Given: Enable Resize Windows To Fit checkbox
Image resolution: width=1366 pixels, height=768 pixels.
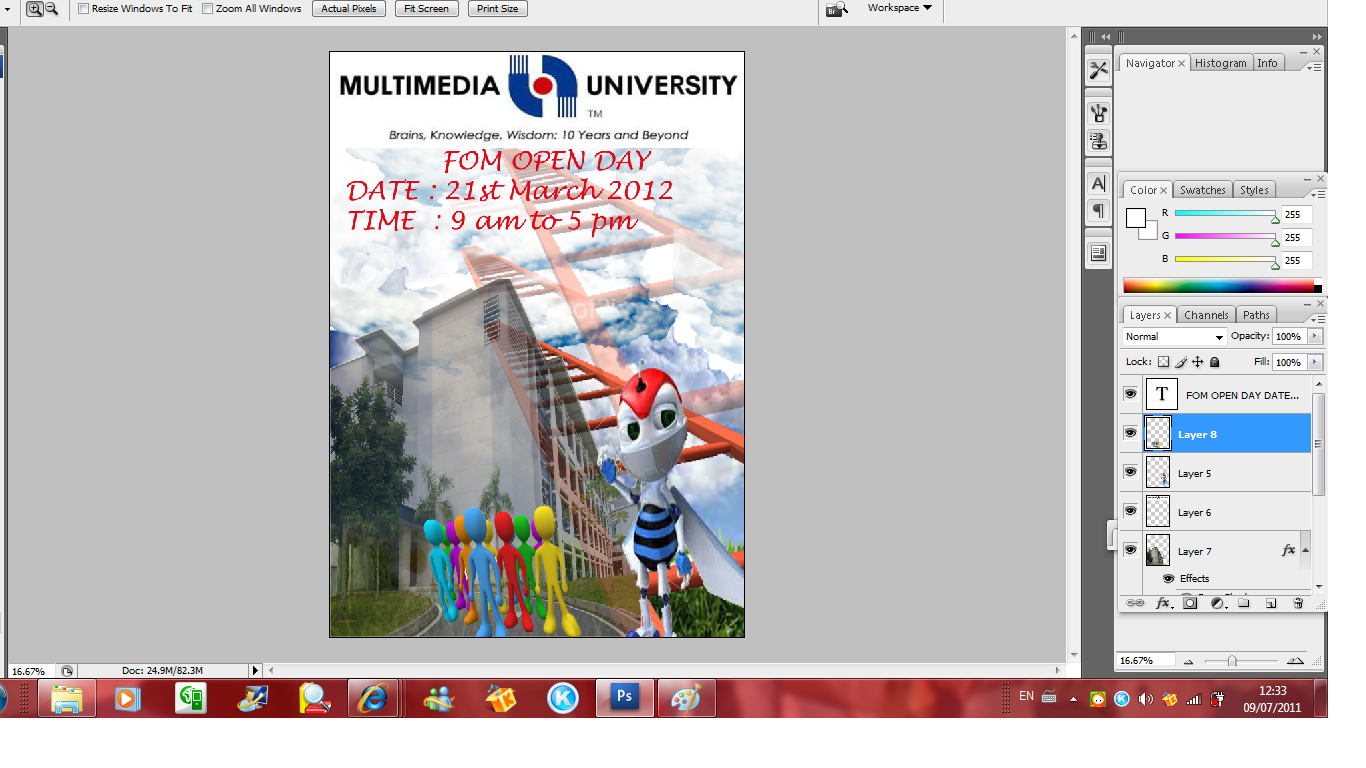Looking at the screenshot, I should (84, 8).
